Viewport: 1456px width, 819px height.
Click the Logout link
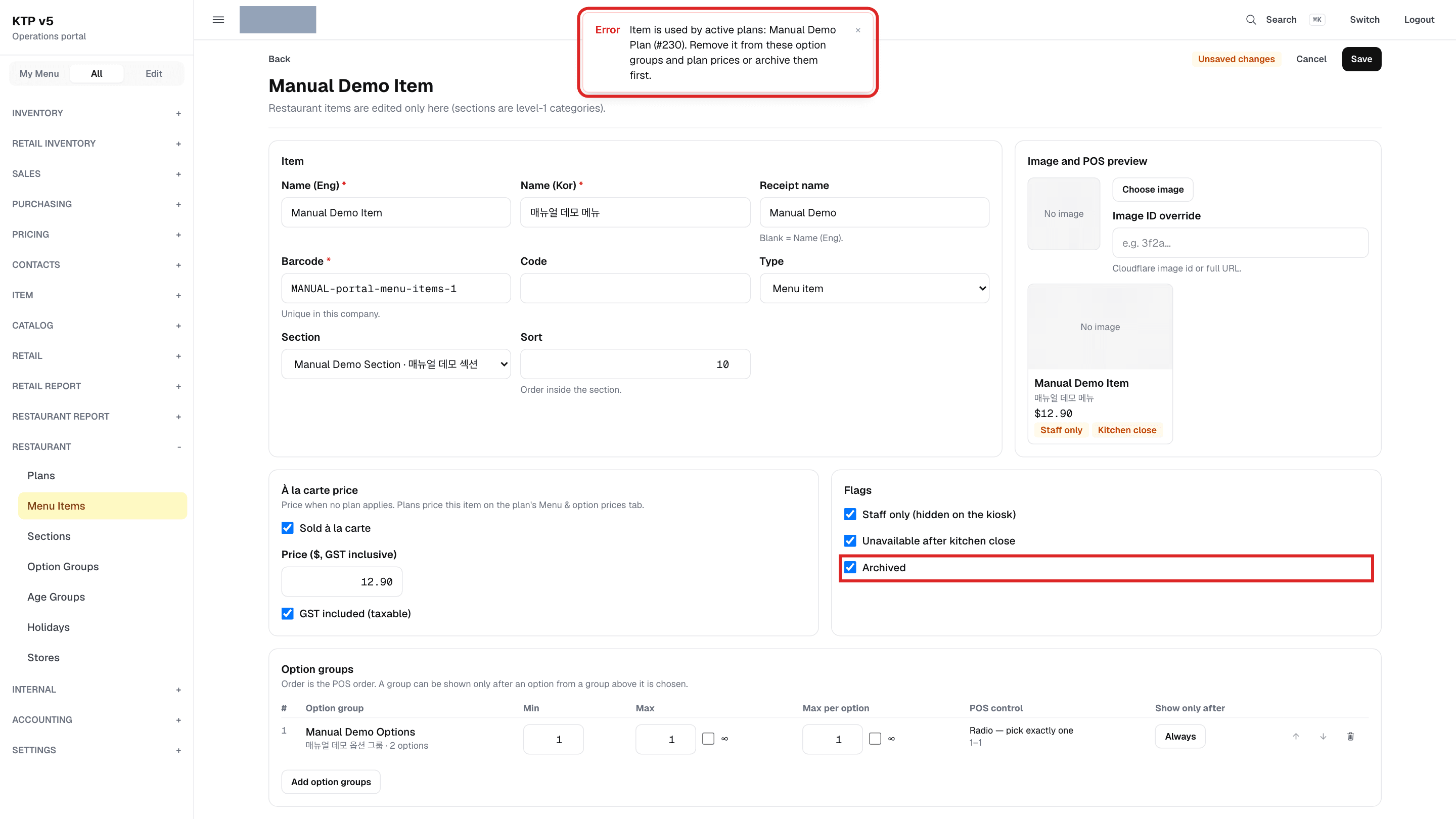[x=1419, y=20]
